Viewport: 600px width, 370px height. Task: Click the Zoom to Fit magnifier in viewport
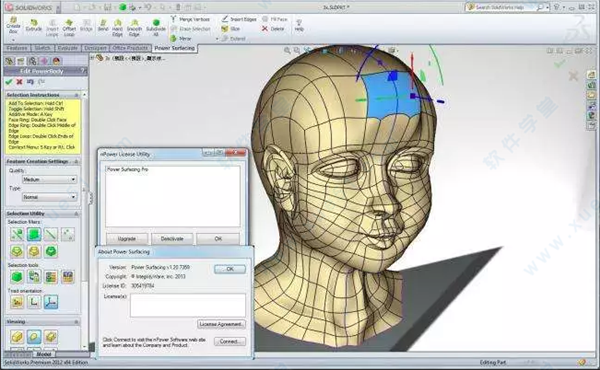[287, 50]
